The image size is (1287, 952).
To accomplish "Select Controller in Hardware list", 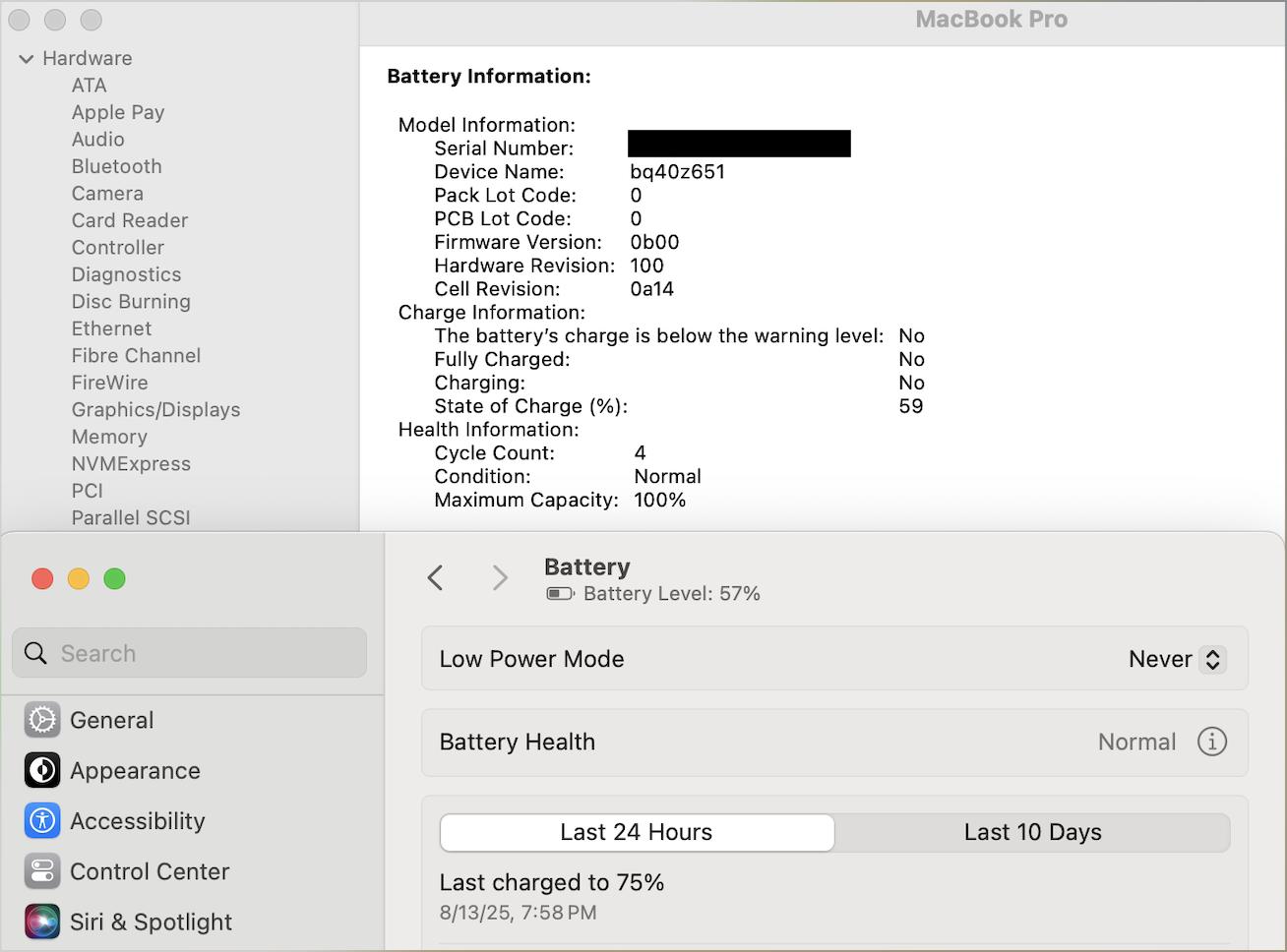I will (x=117, y=248).
